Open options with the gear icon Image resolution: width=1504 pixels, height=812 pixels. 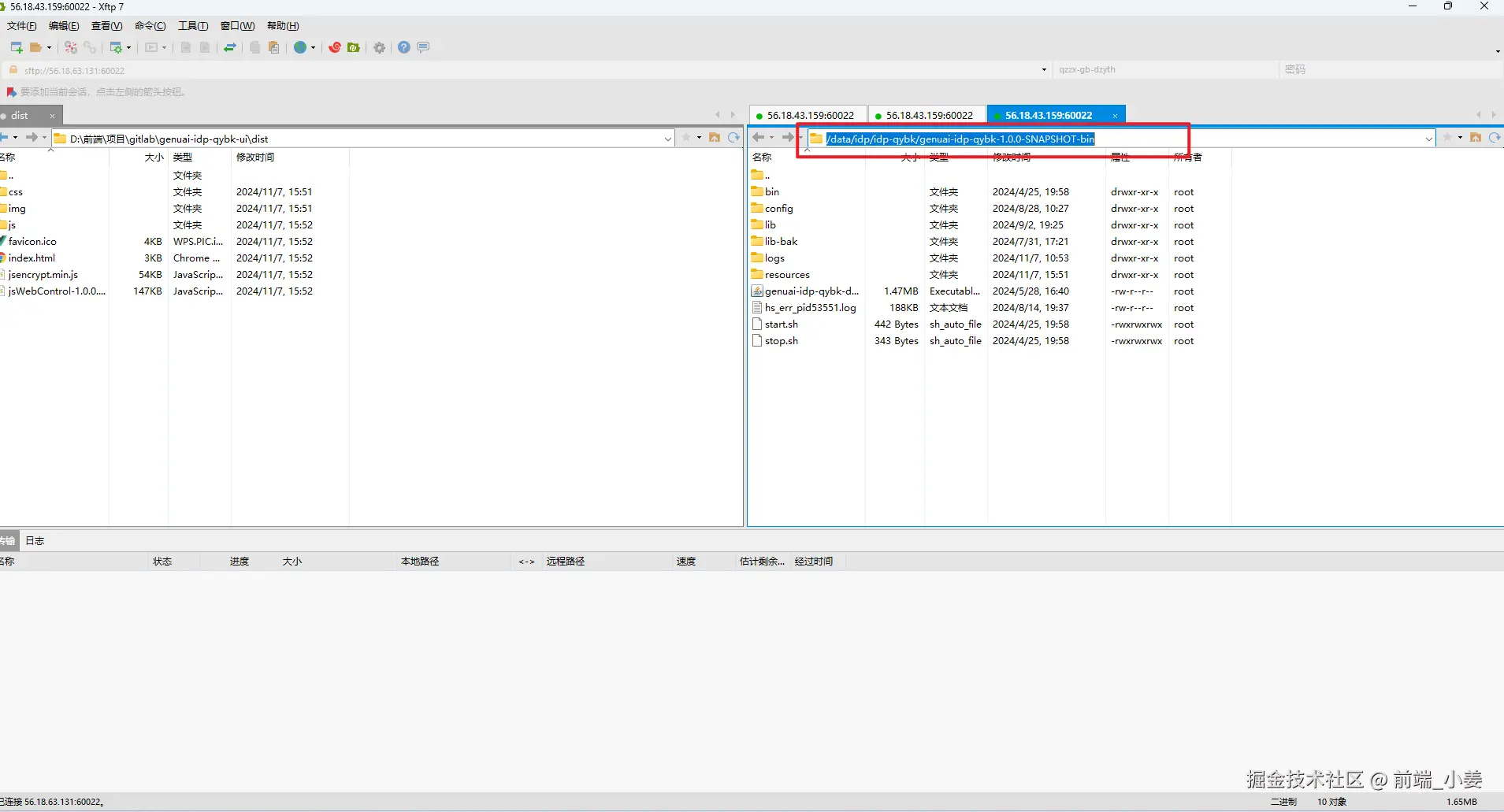(380, 47)
